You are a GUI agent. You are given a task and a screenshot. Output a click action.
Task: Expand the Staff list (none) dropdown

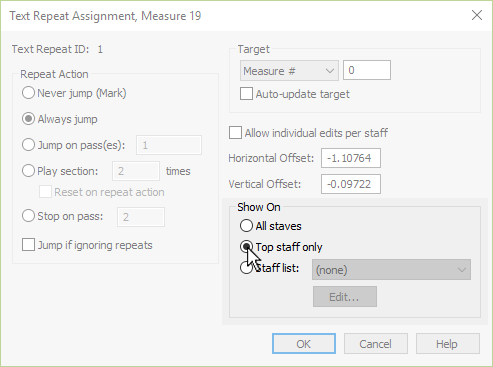click(x=391, y=270)
